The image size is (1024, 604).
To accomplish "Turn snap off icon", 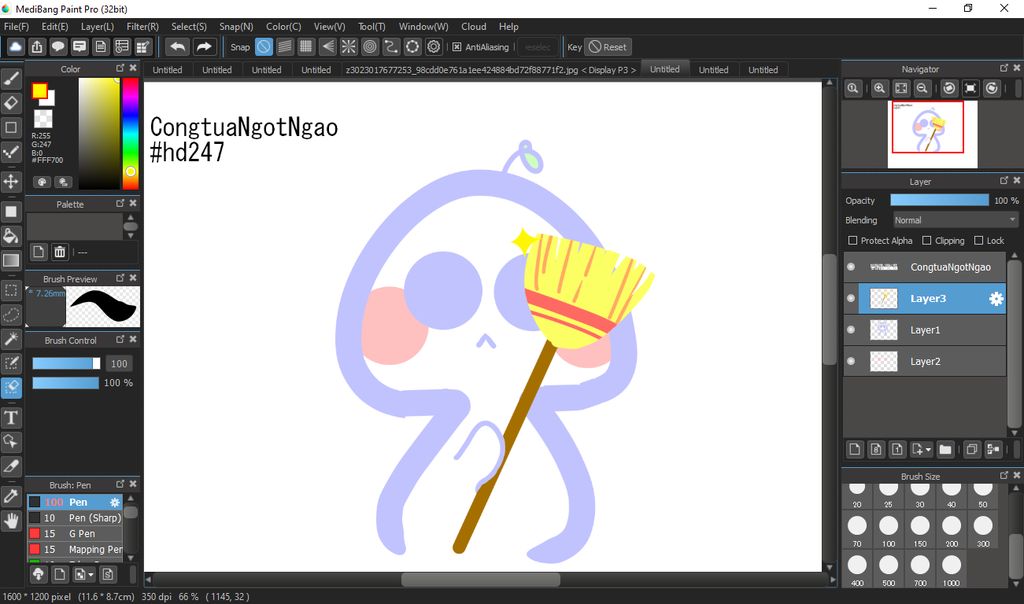I will [264, 47].
